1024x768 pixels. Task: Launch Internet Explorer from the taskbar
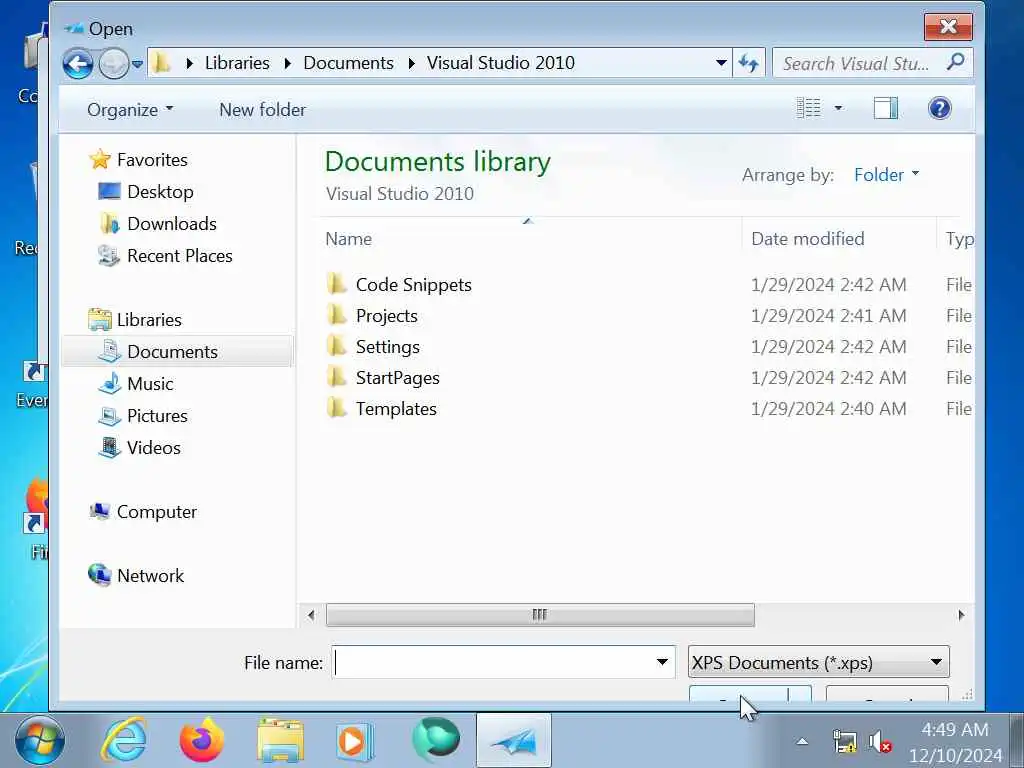(123, 740)
